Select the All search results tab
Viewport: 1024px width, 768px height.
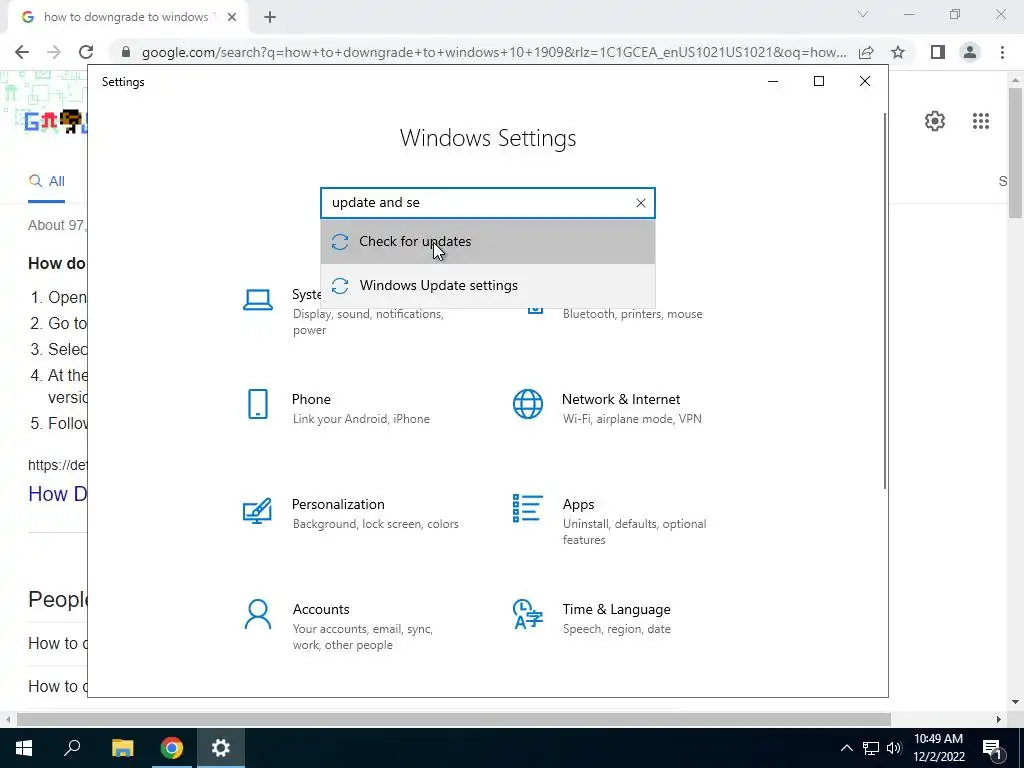click(46, 182)
